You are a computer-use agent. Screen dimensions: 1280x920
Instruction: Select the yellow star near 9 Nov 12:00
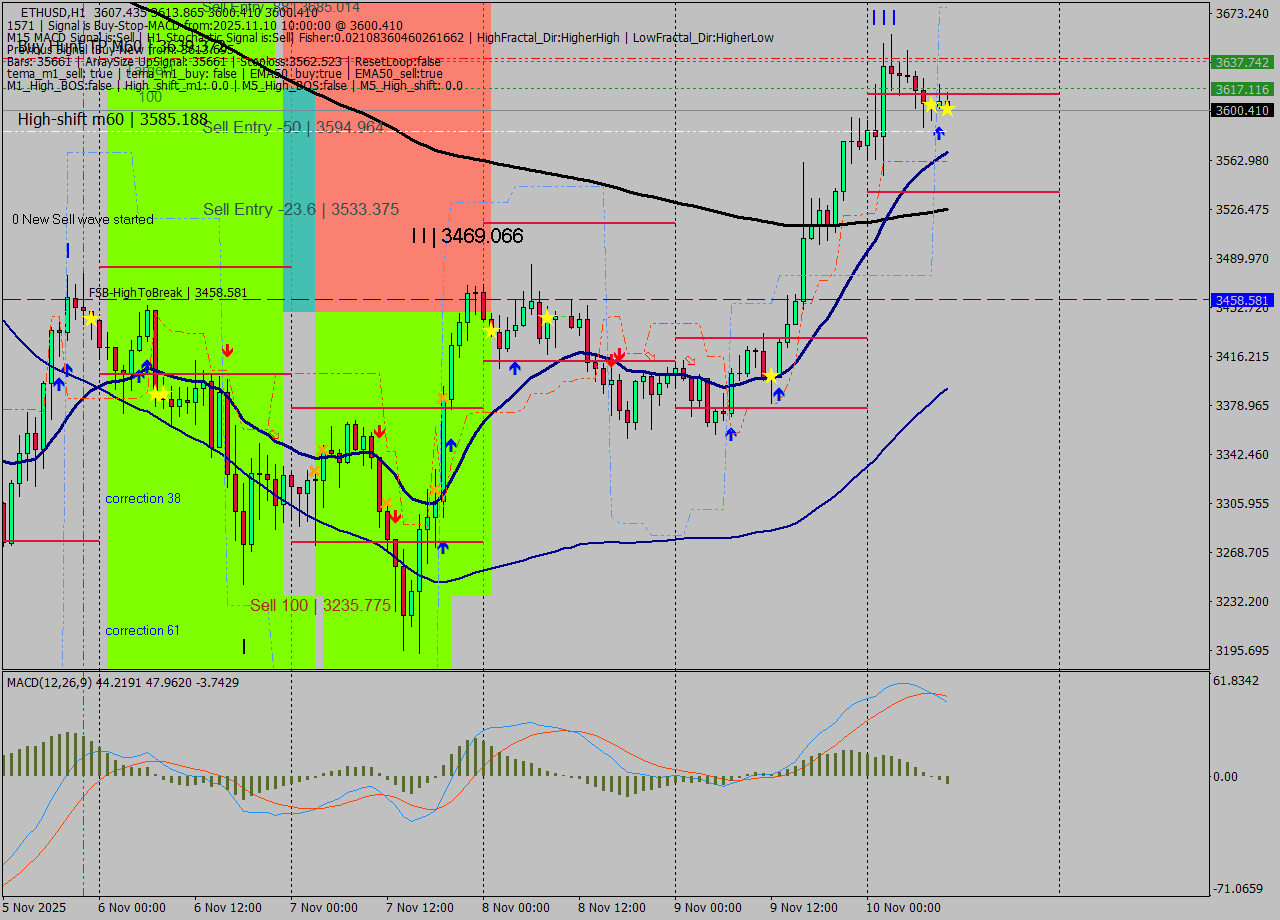[x=770, y=376]
